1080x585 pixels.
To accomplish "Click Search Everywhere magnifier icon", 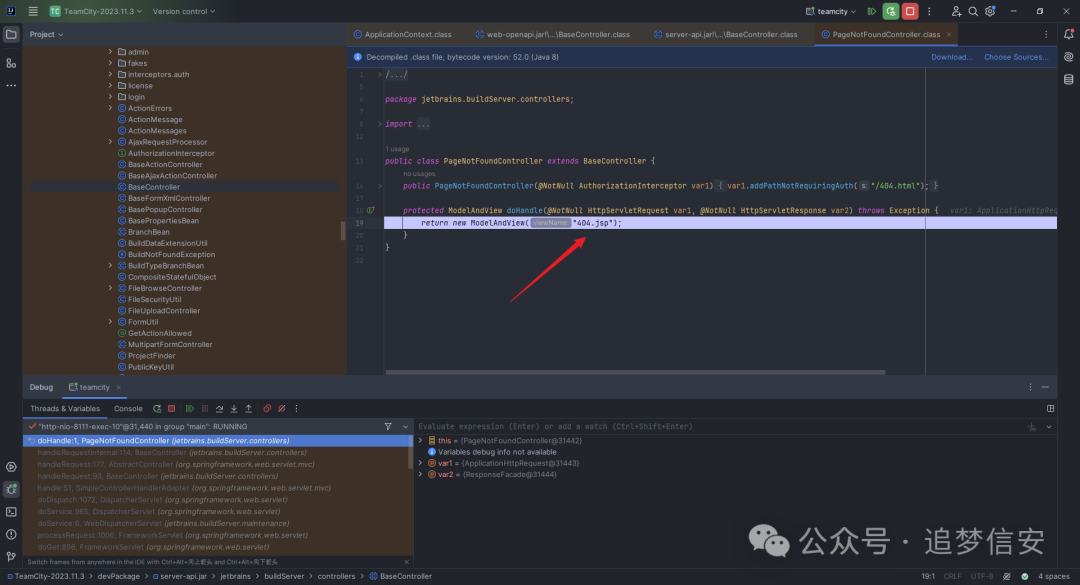I will click(973, 11).
